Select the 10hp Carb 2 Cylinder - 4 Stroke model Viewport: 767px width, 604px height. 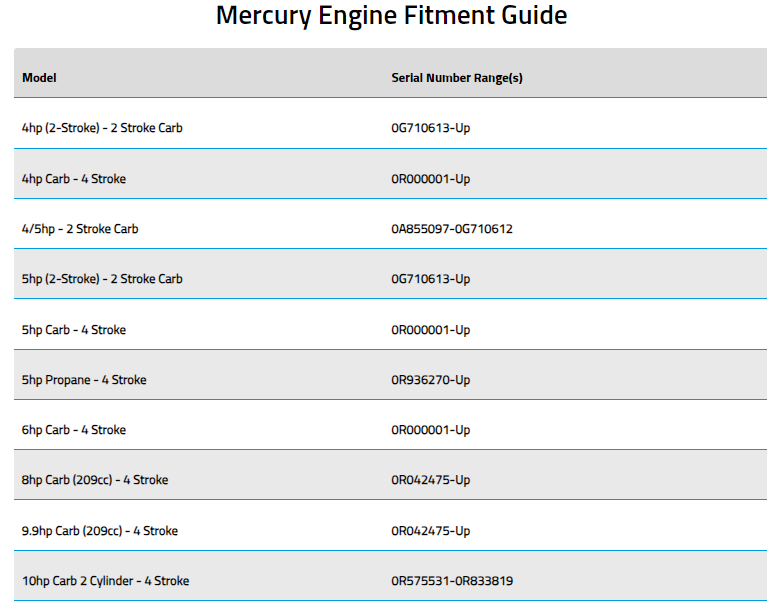coord(105,581)
